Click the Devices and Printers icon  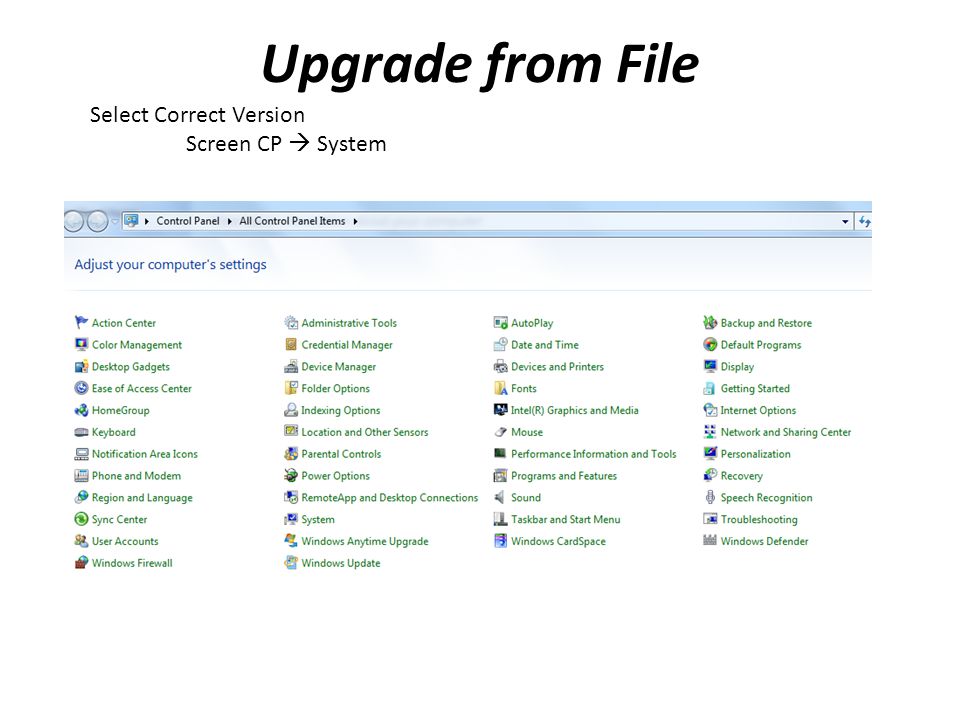point(500,366)
